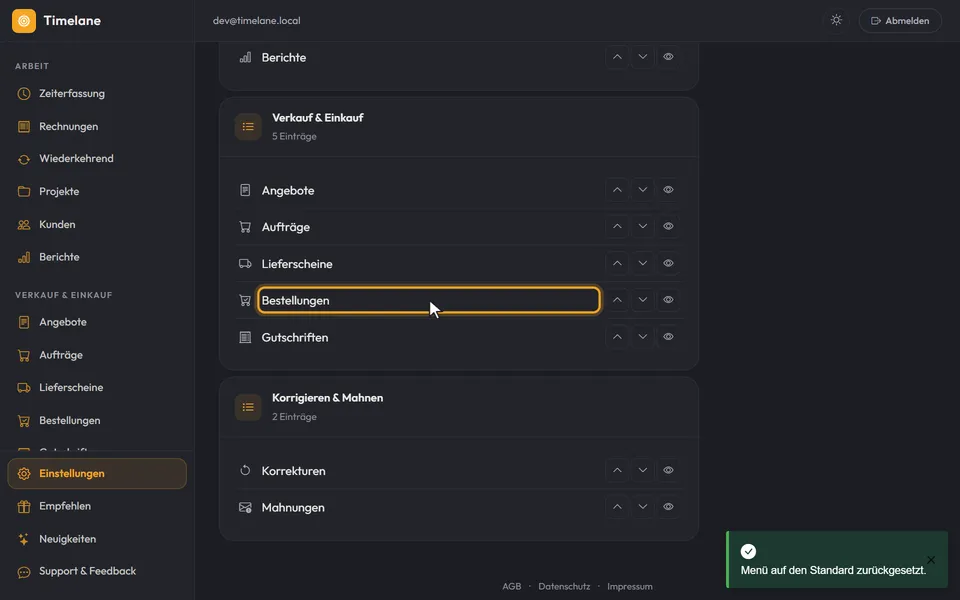Click the Verkauf & Einkauf group list icon

[248, 127]
